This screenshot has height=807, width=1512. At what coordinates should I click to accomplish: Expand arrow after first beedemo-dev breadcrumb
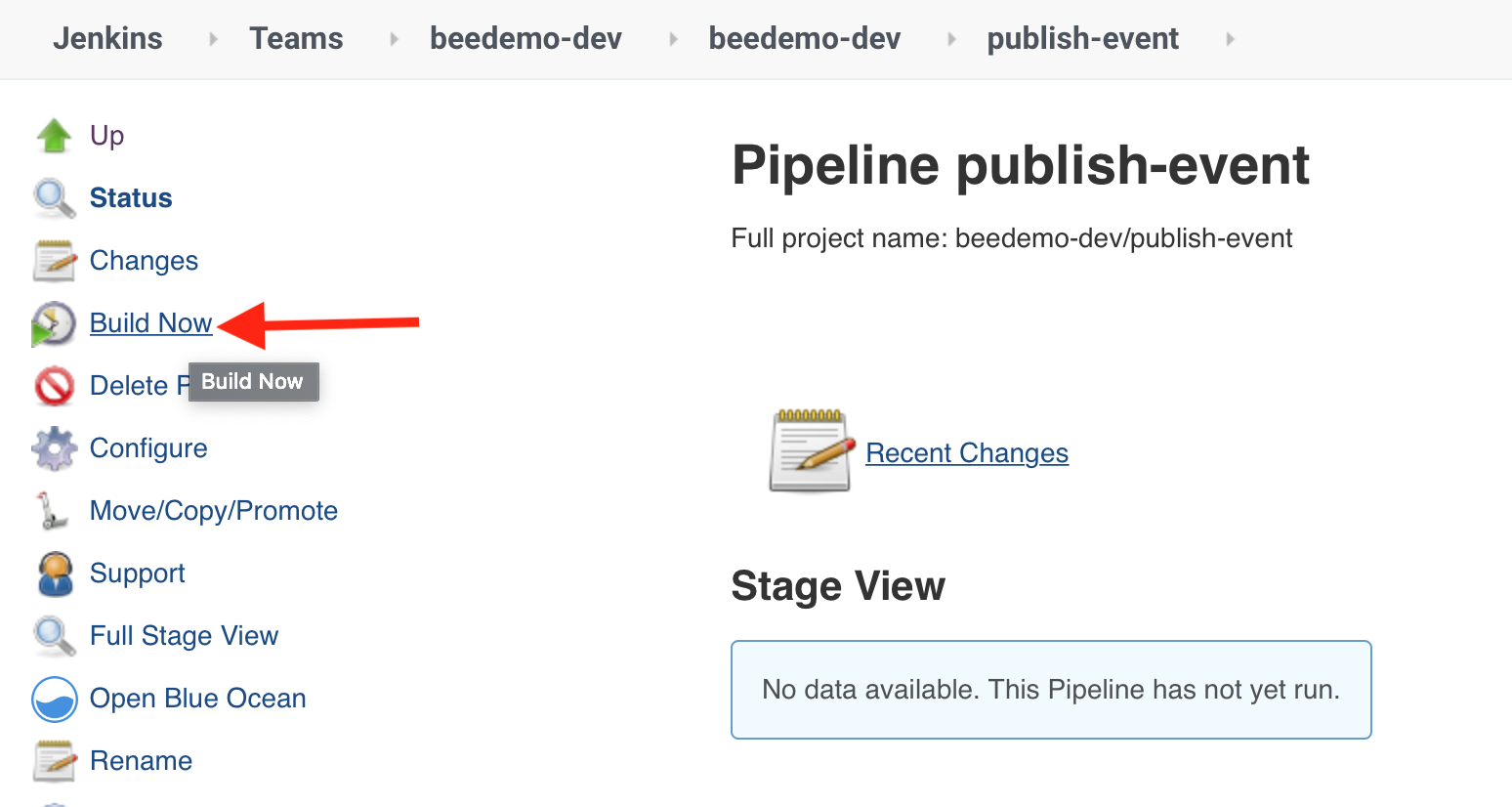coord(673,39)
